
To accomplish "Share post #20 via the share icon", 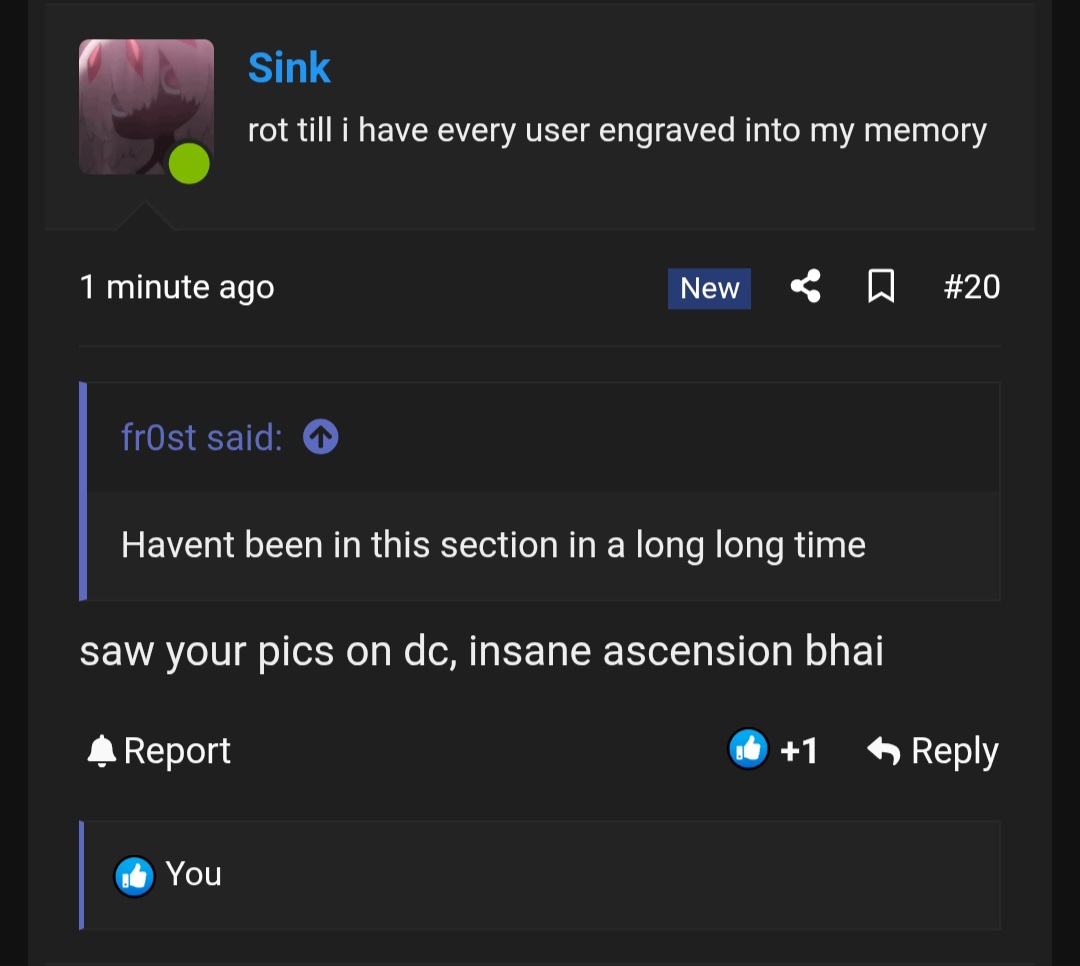I will click(805, 286).
